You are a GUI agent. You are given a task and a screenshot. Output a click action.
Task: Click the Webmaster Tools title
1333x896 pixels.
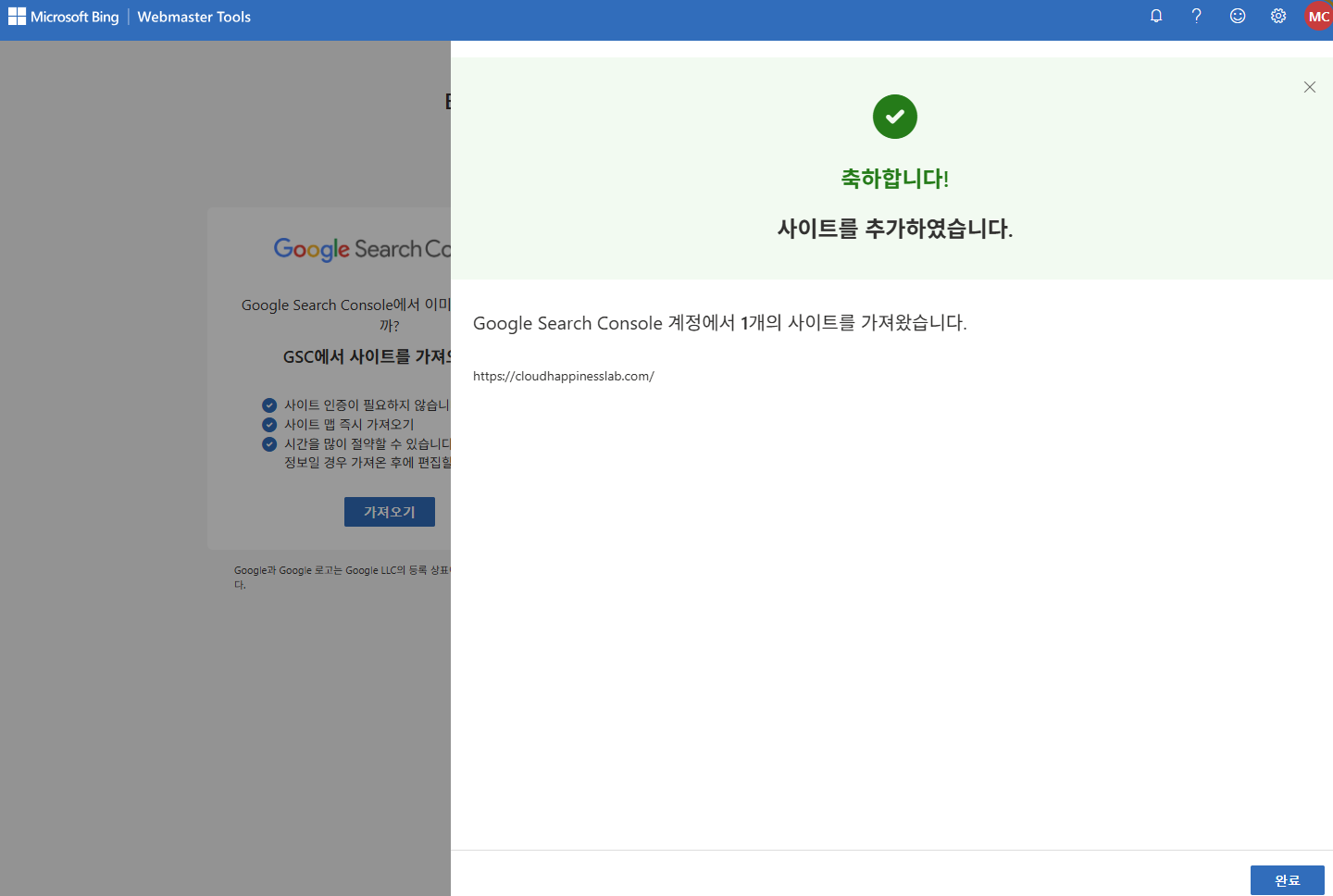click(x=194, y=17)
